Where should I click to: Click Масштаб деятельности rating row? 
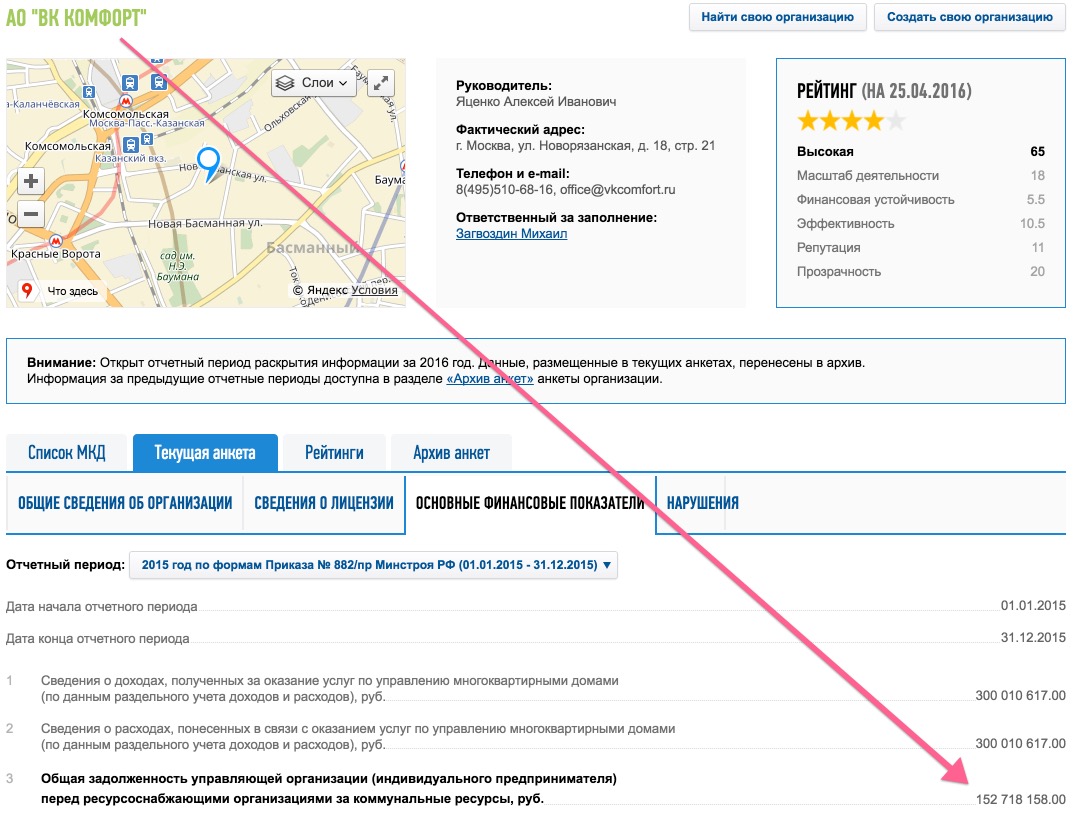[920, 175]
